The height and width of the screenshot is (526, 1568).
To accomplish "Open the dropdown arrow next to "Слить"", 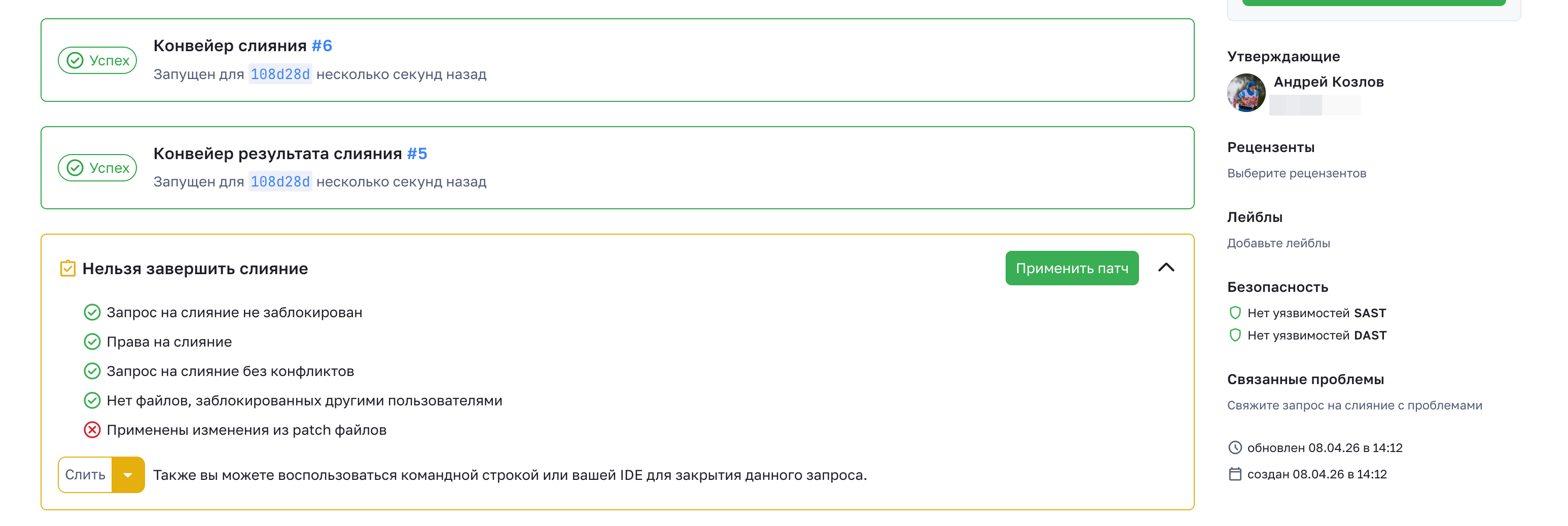I will click(x=128, y=475).
